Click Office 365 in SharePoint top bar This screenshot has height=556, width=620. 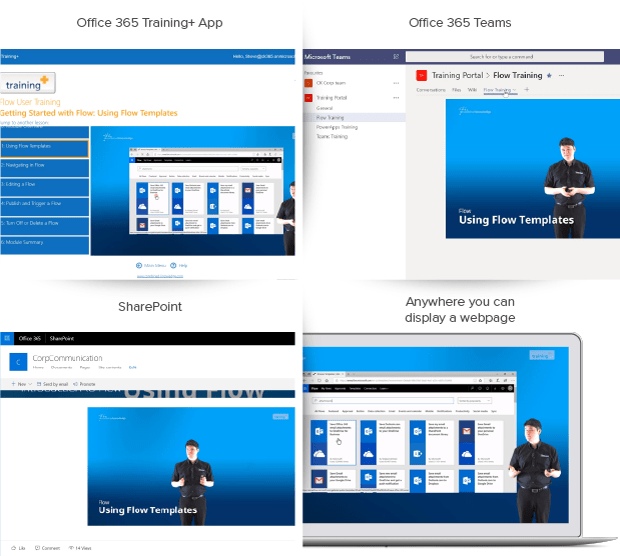tap(30, 339)
